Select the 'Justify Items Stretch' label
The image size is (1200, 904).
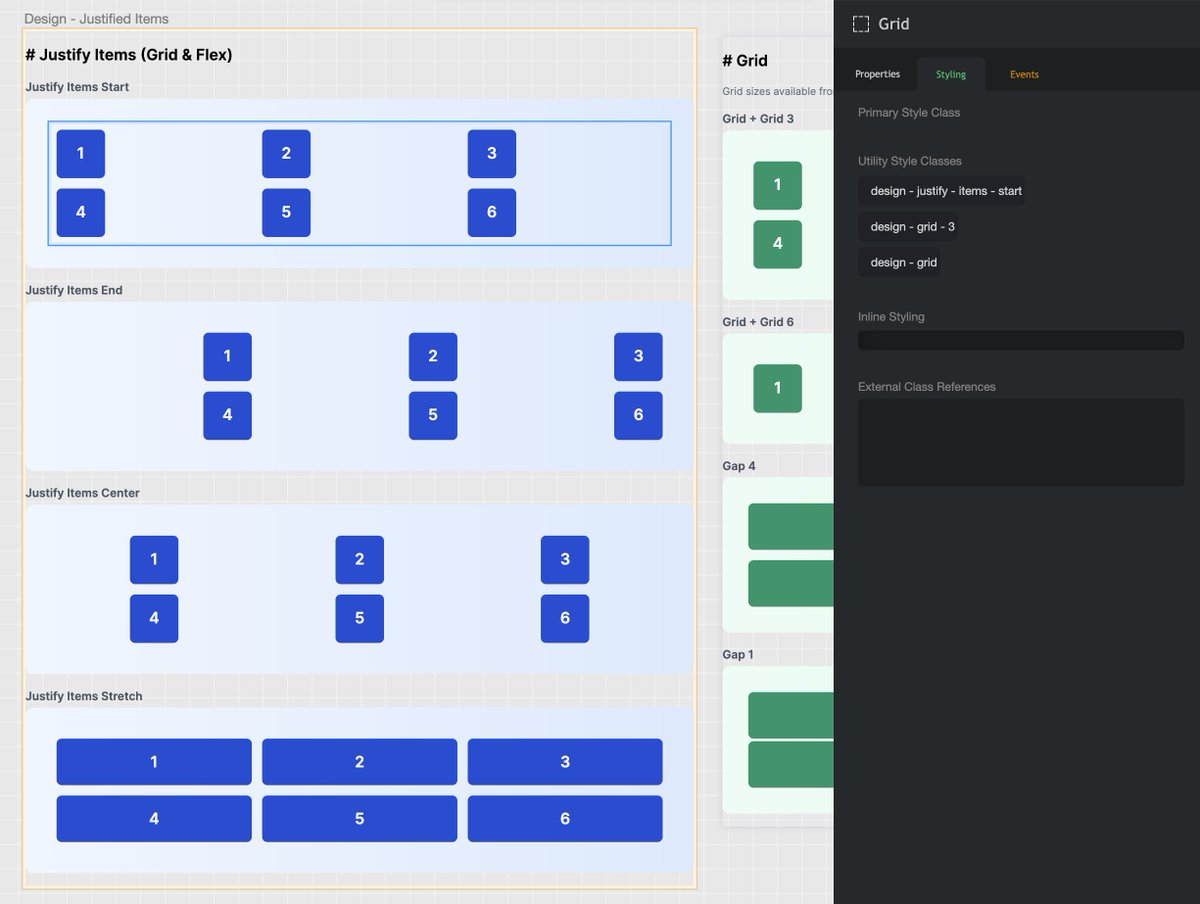tap(84, 696)
